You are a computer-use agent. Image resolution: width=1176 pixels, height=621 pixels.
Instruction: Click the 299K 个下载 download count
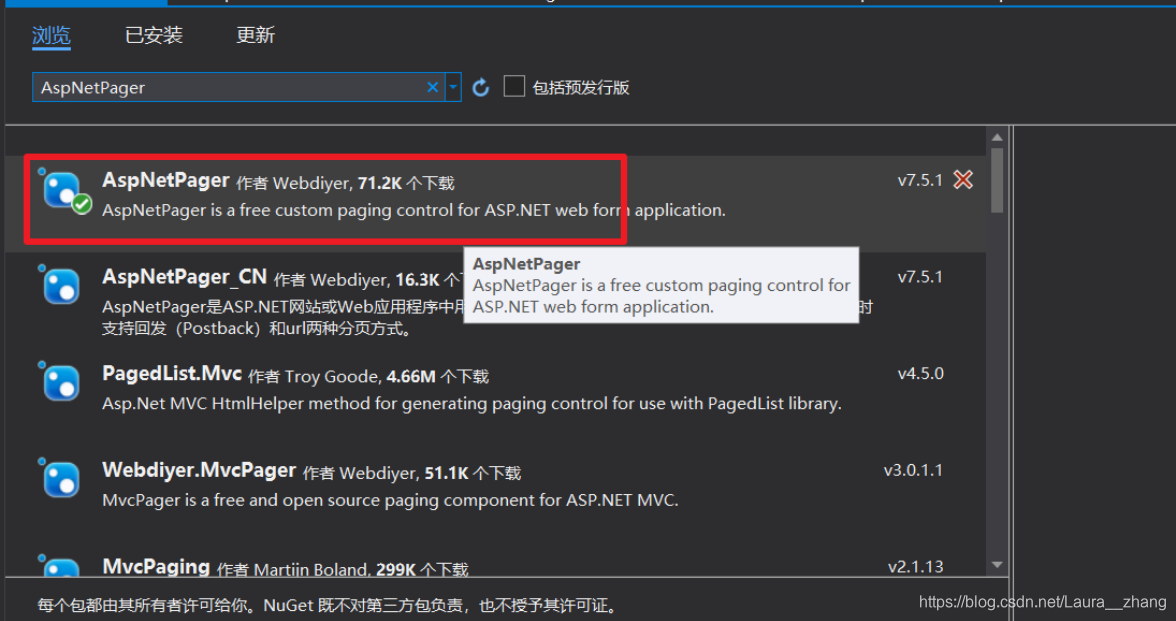tap(422, 570)
